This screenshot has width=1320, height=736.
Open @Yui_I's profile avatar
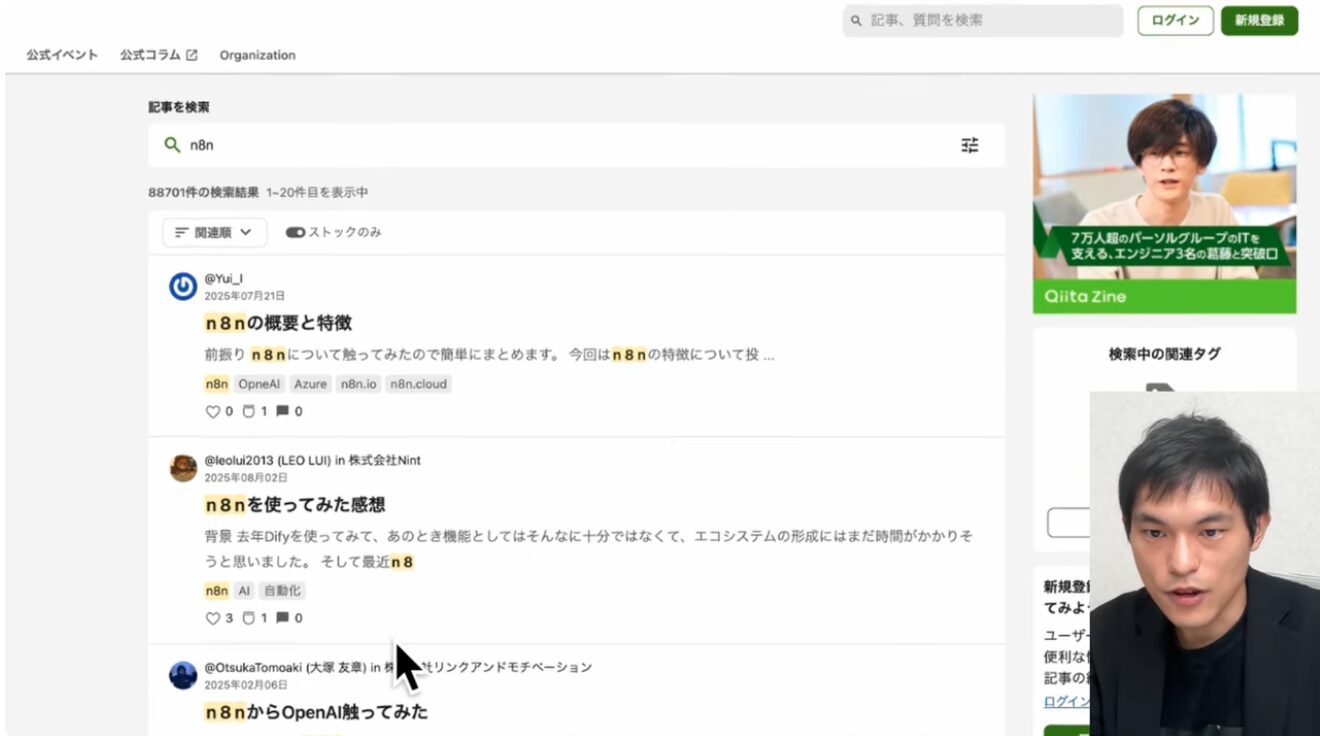pos(183,287)
